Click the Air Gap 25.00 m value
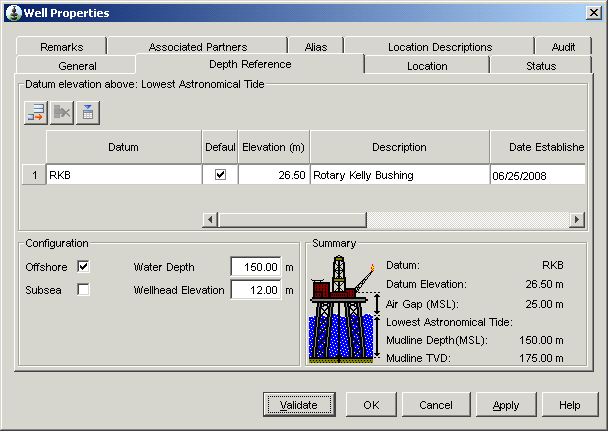This screenshot has width=608, height=431. pyautogui.click(x=544, y=304)
